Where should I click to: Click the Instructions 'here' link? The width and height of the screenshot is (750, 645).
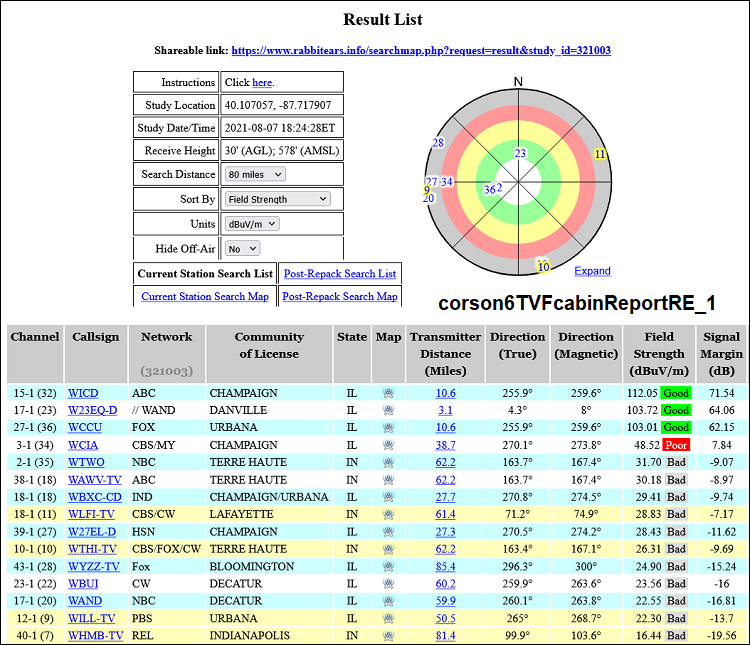pos(261,83)
